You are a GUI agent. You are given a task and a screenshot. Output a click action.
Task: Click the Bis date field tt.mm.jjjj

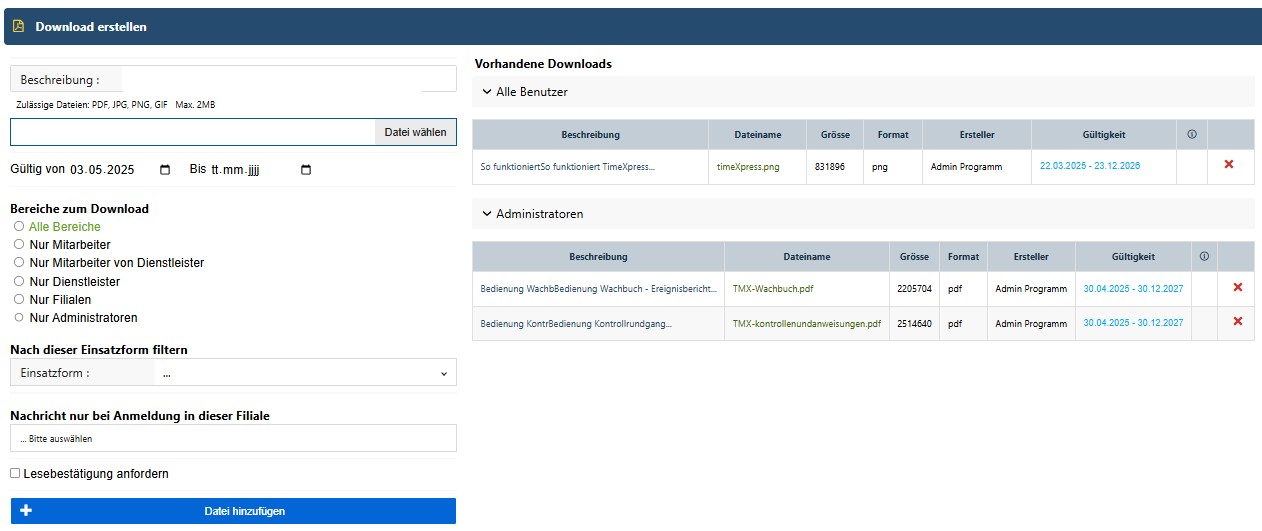pyautogui.click(x=262, y=170)
